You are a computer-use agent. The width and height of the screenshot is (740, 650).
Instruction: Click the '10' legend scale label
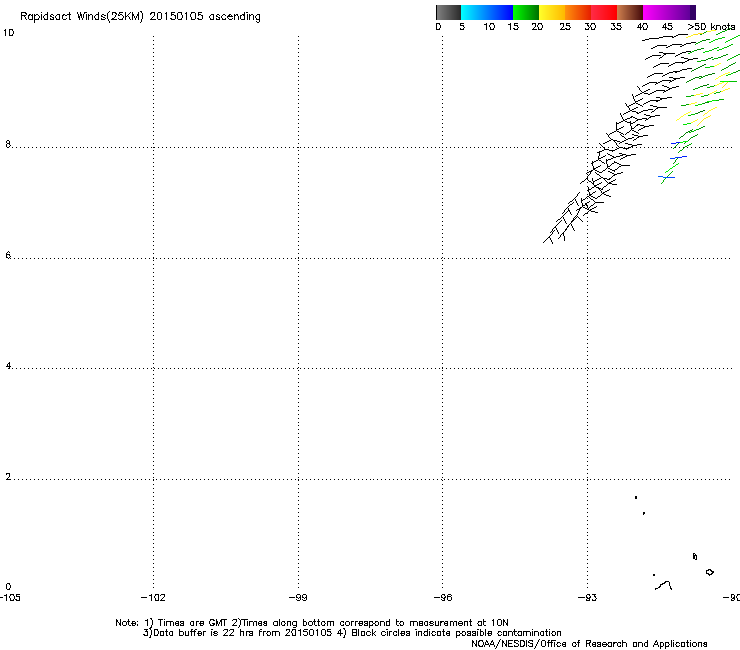(489, 27)
